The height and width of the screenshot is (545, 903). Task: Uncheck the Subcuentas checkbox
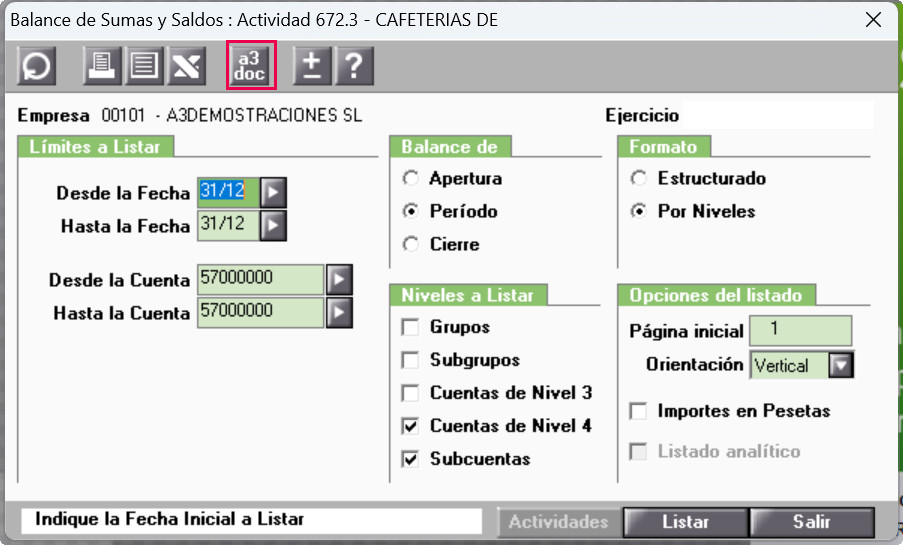[410, 459]
